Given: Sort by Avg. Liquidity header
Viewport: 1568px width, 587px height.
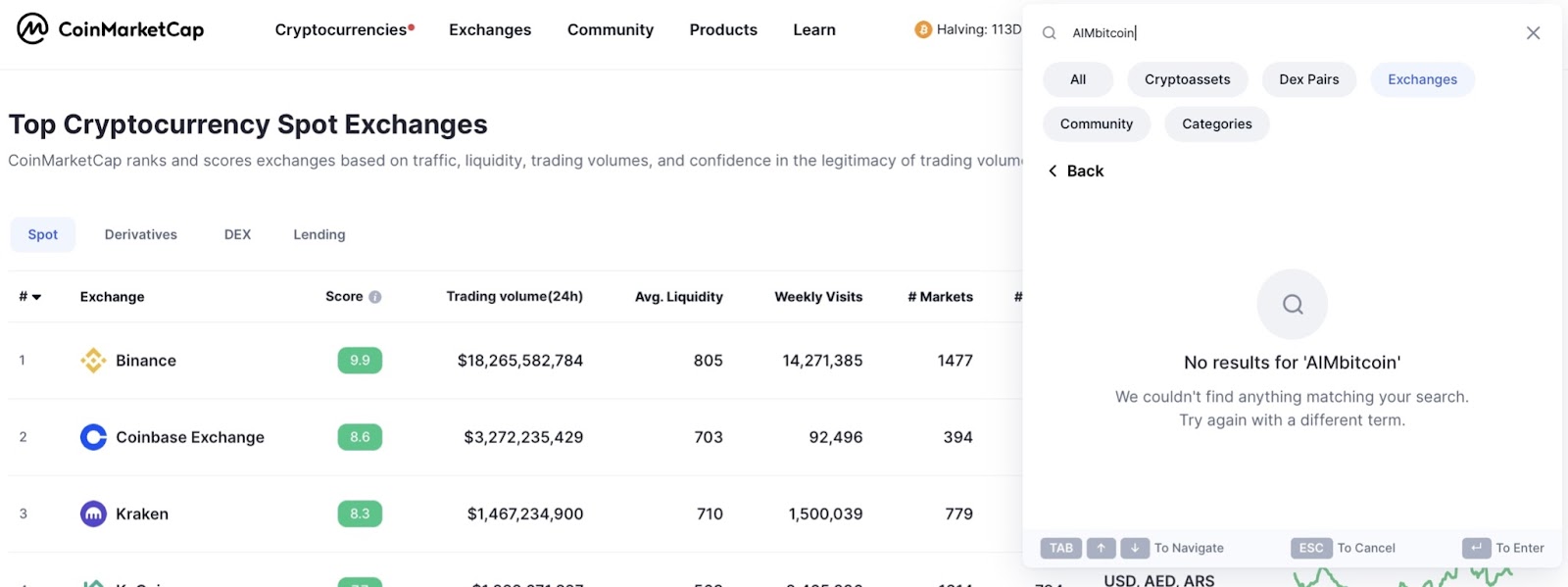Looking at the screenshot, I should tap(679, 297).
